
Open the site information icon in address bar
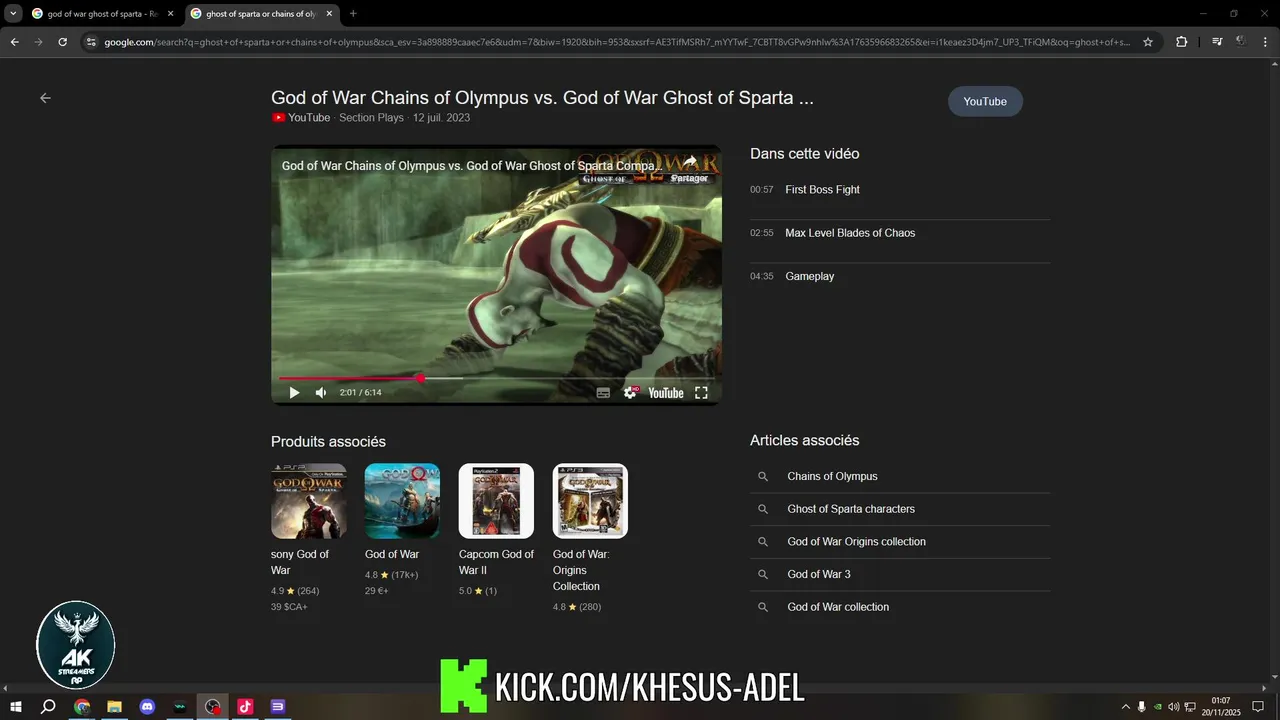click(91, 42)
